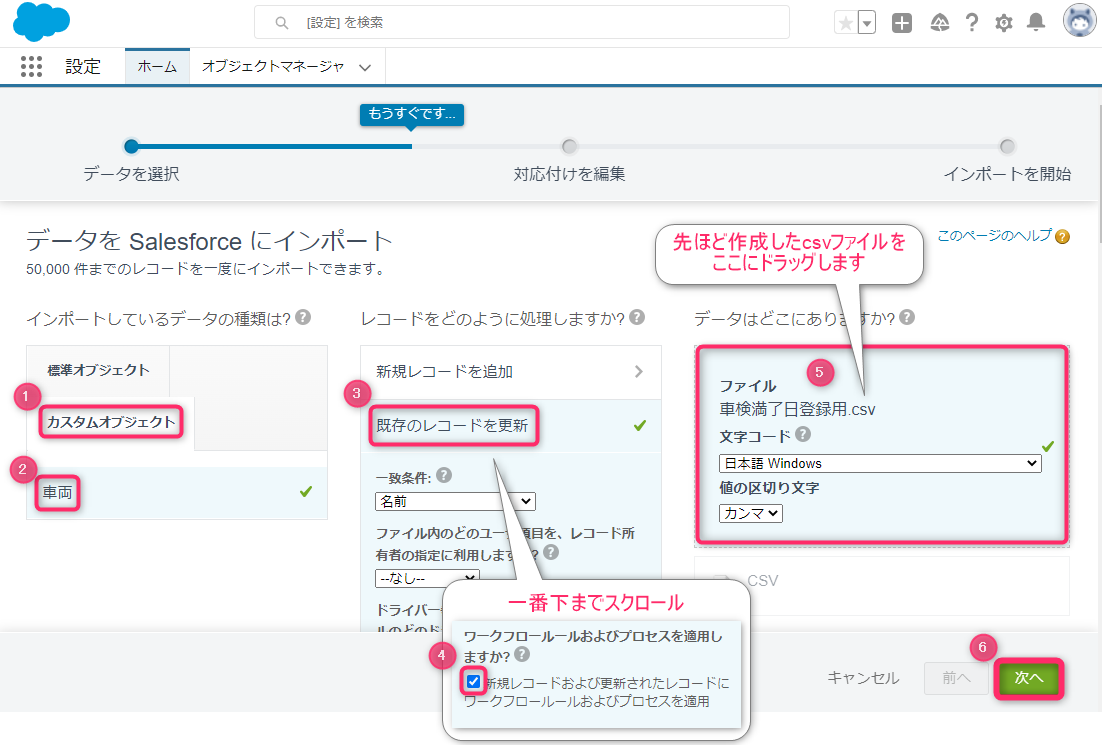Open the 日本語 Windows encoding dropdown

coord(880,463)
